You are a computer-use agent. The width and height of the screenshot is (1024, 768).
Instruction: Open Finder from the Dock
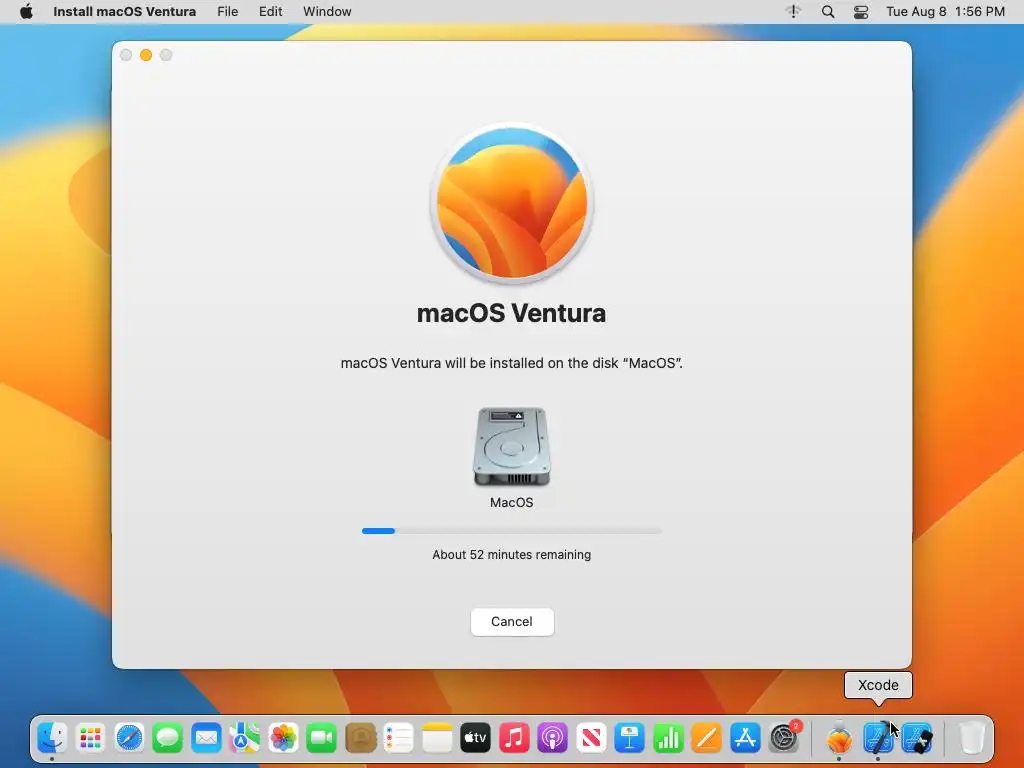[52, 738]
